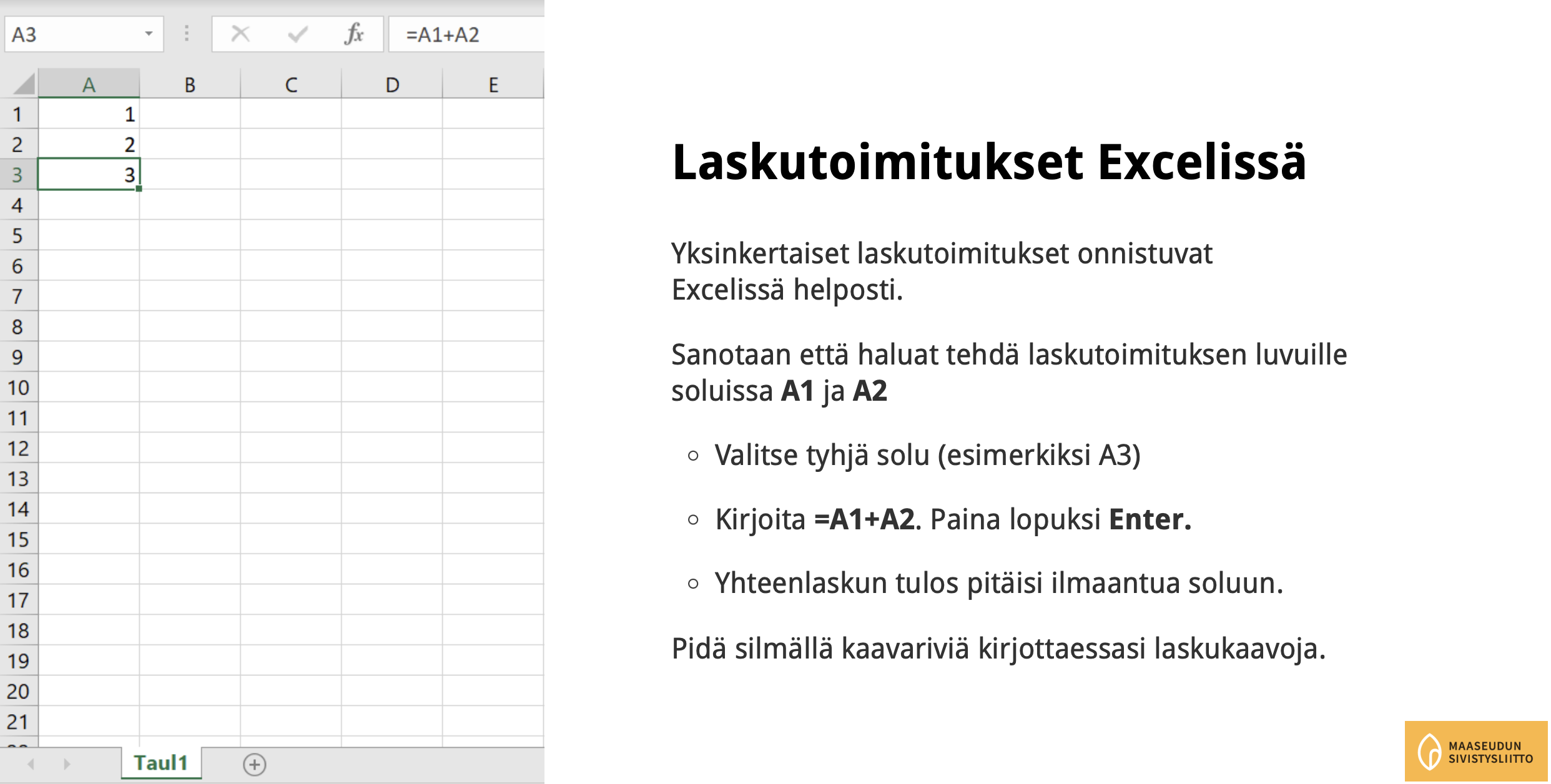Select column A header

tap(89, 84)
